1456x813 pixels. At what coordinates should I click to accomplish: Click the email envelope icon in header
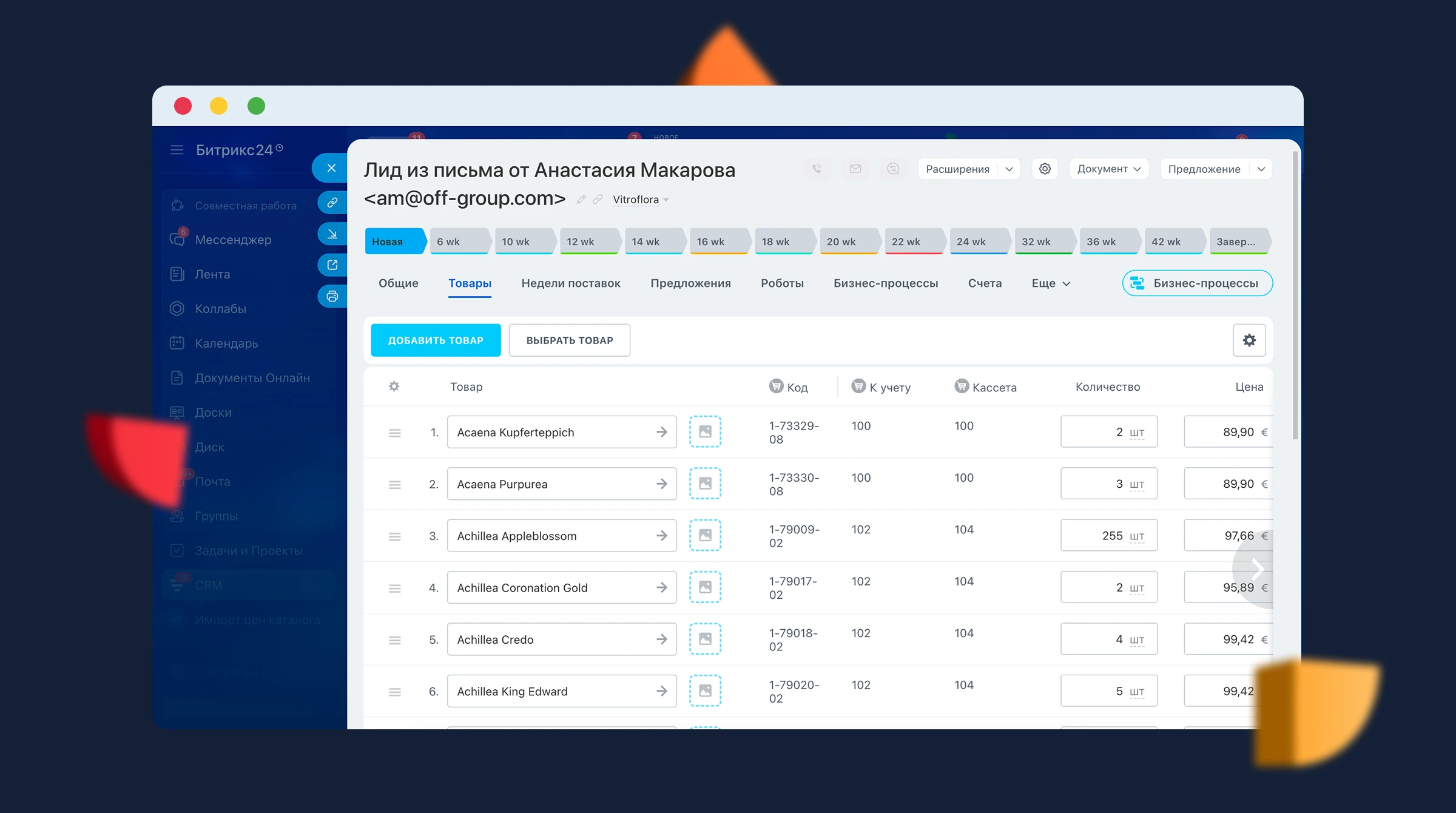pos(855,169)
